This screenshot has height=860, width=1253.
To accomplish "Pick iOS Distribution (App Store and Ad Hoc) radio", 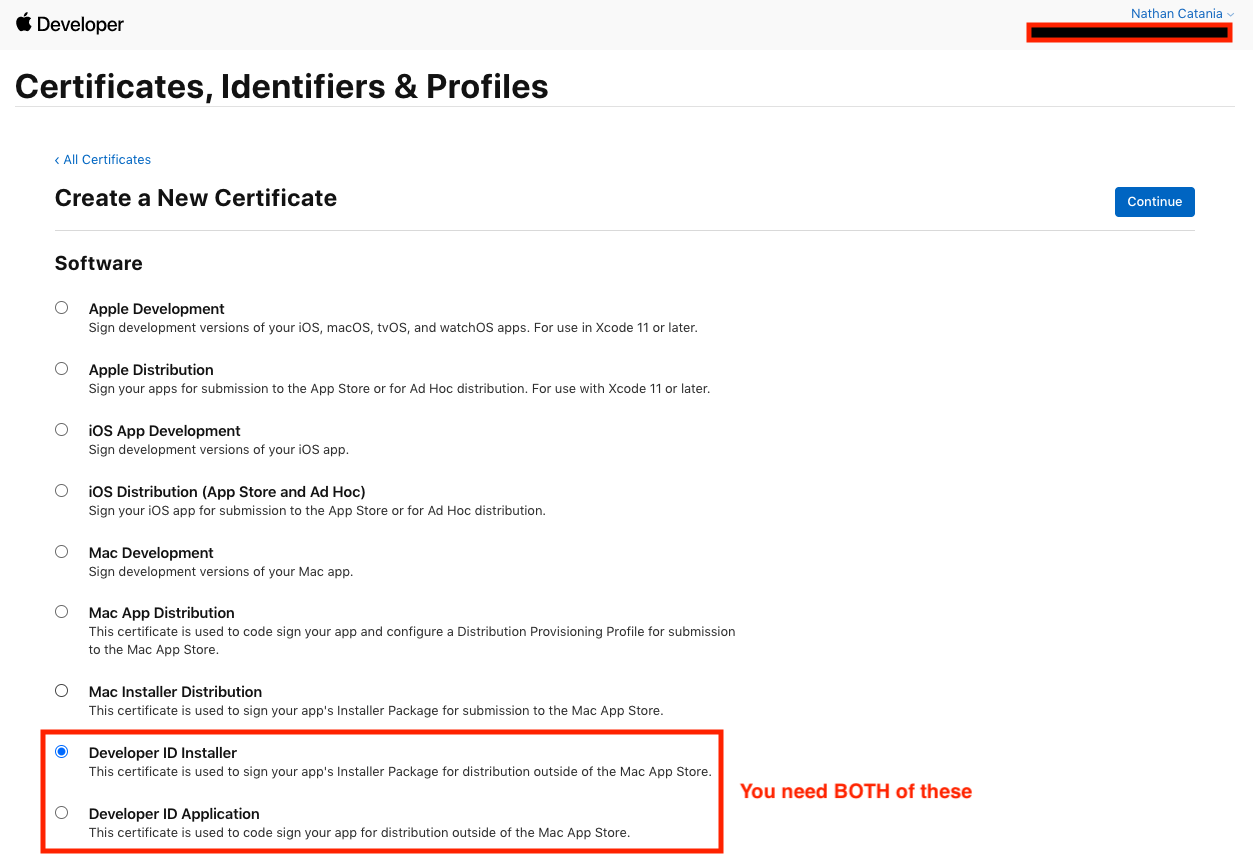I will [x=62, y=491].
